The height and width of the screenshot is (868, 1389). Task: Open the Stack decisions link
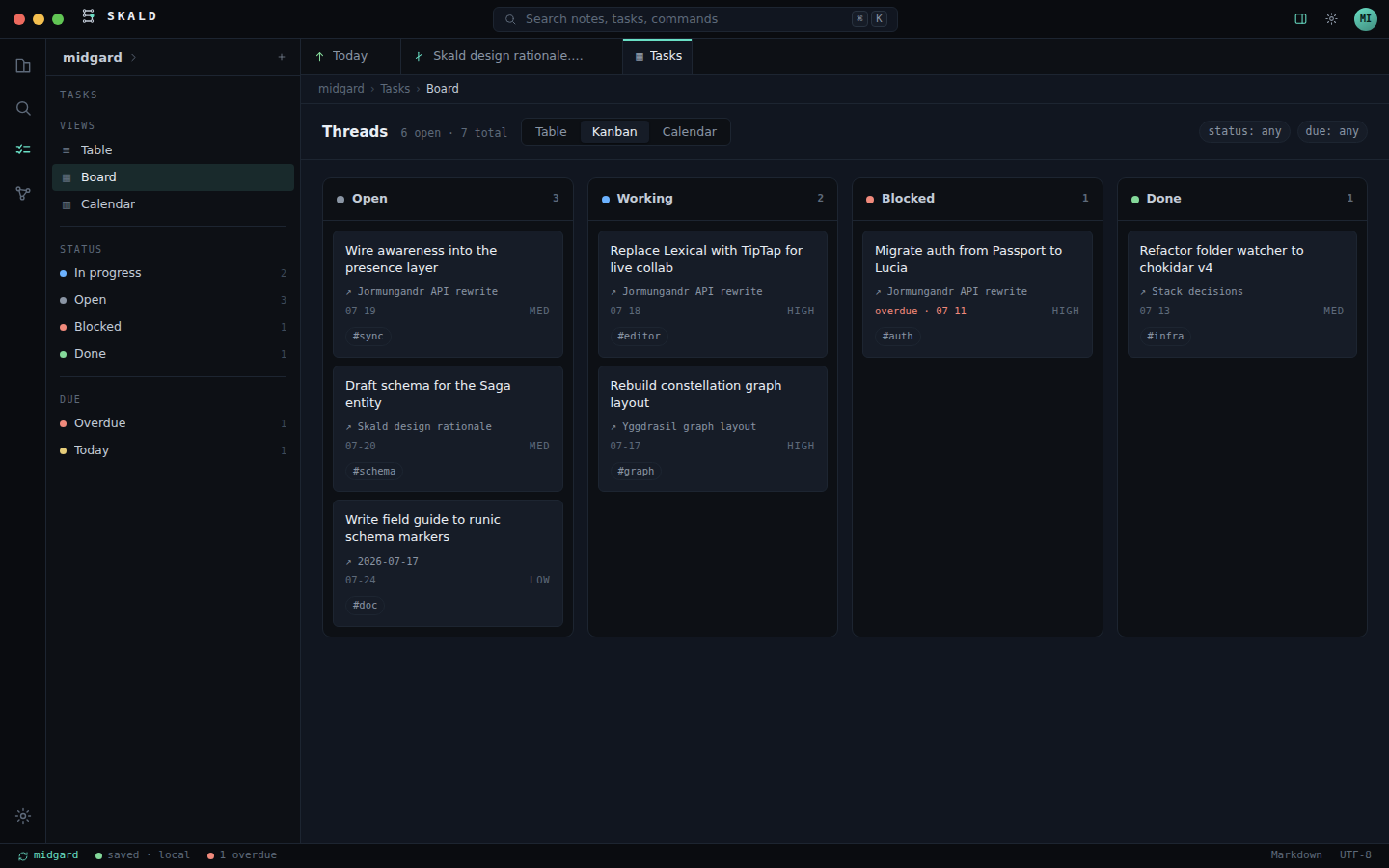(1191, 291)
